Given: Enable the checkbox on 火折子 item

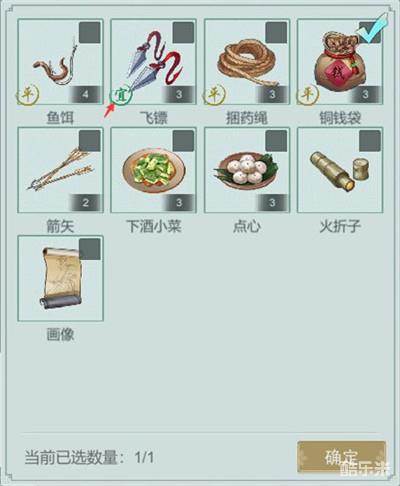Looking at the screenshot, I should pos(370,141).
